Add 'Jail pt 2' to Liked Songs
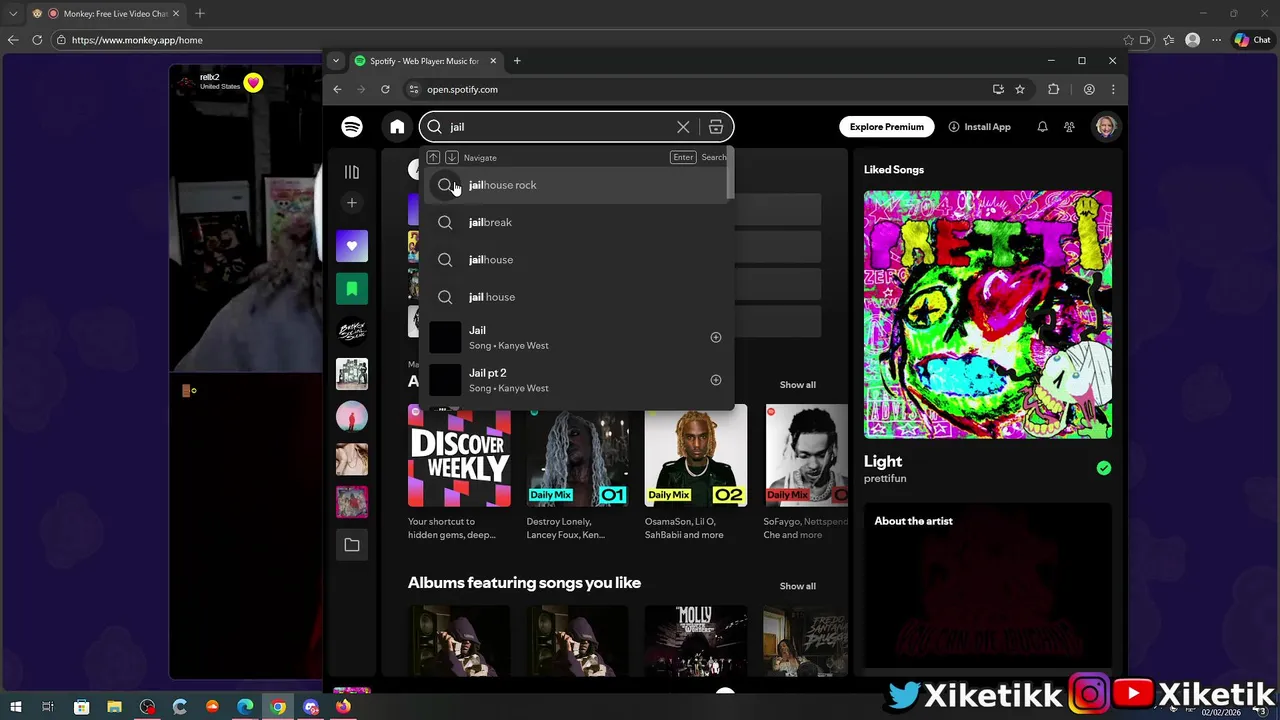Screen dimensions: 1280x720 pyautogui.click(x=715, y=380)
